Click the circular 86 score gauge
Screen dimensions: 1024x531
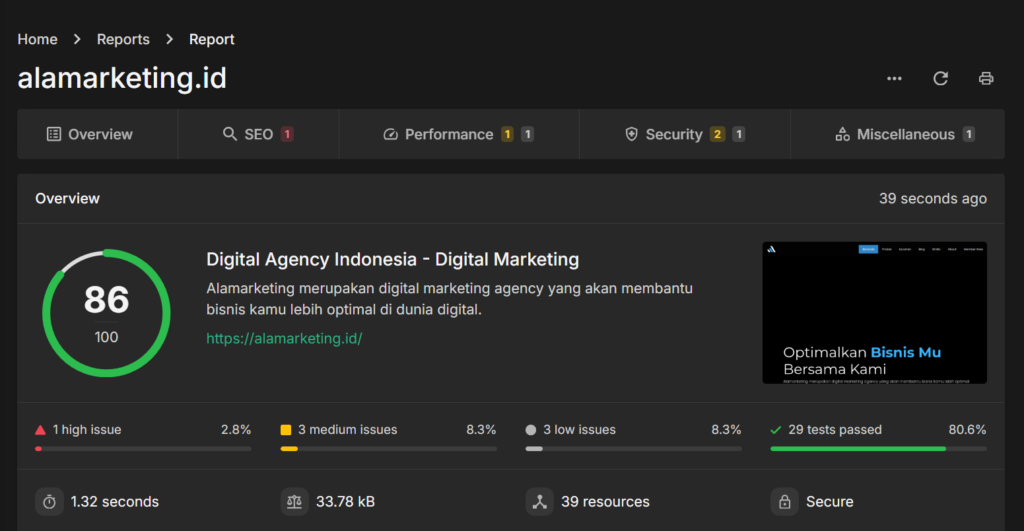pyautogui.click(x=106, y=313)
